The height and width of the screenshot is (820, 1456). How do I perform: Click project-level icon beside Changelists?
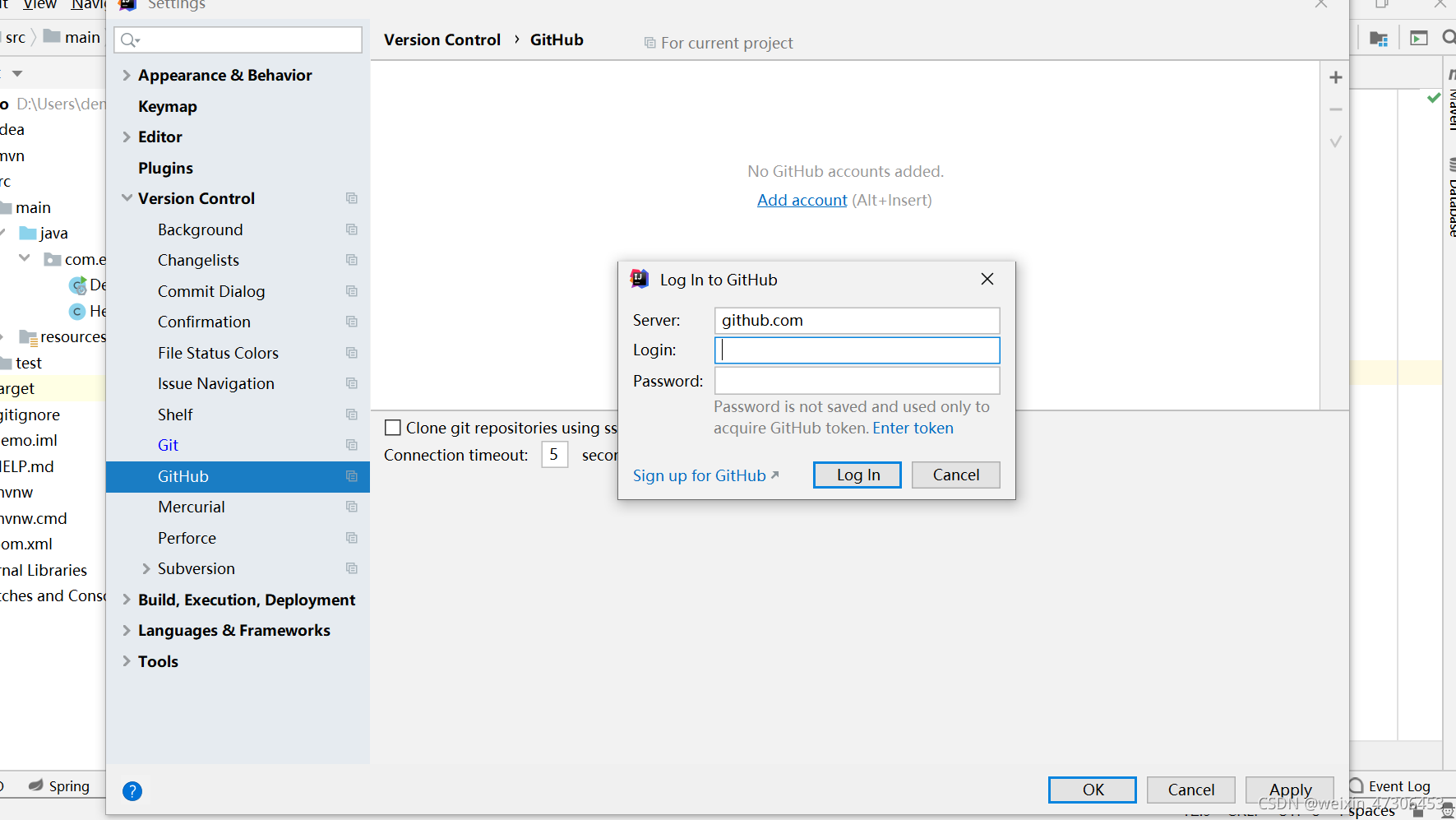click(x=352, y=260)
